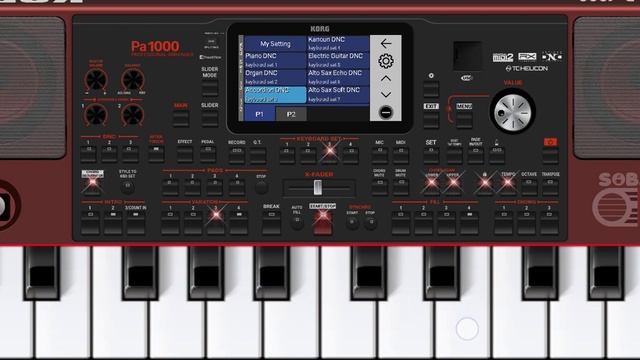The height and width of the screenshot is (360, 640).
Task: Choose Kanoun DNC from the list
Action: coord(338,43)
